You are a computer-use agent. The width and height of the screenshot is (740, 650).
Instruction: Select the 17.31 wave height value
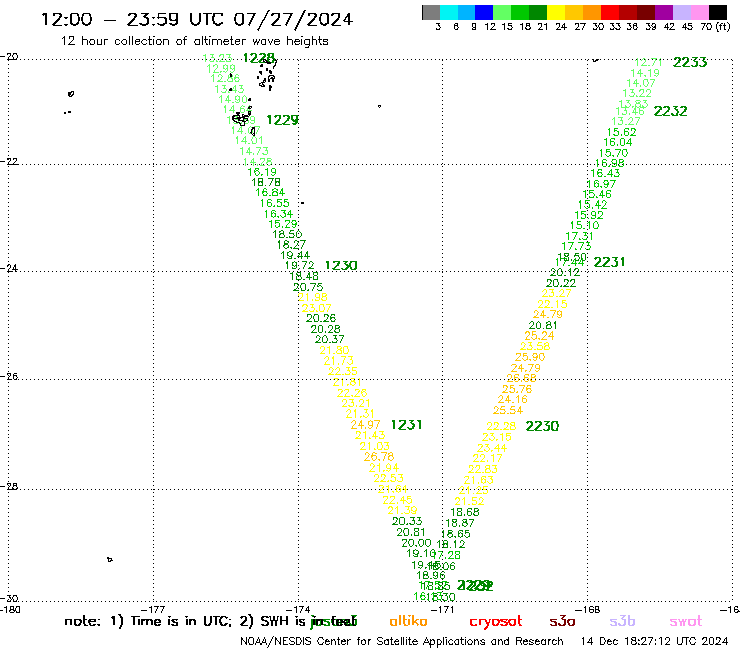[x=580, y=236]
